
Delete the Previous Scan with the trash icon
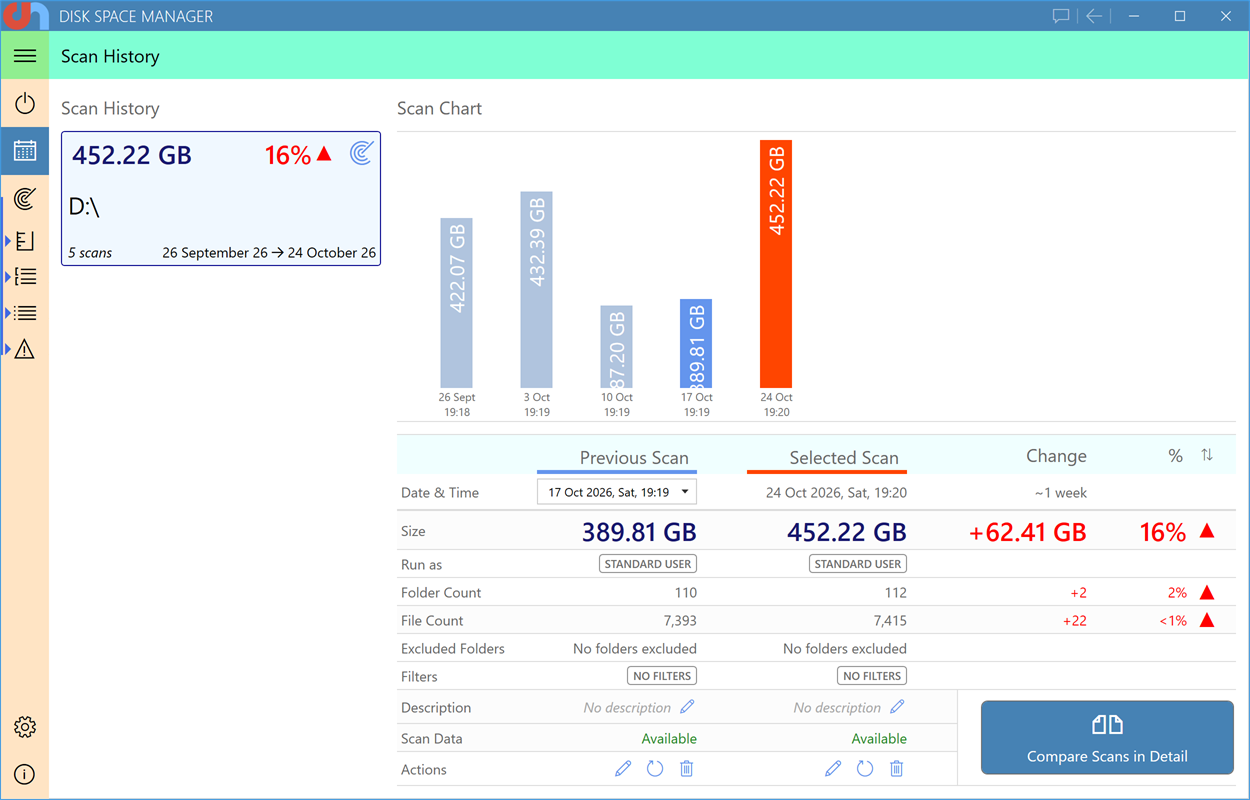point(687,769)
